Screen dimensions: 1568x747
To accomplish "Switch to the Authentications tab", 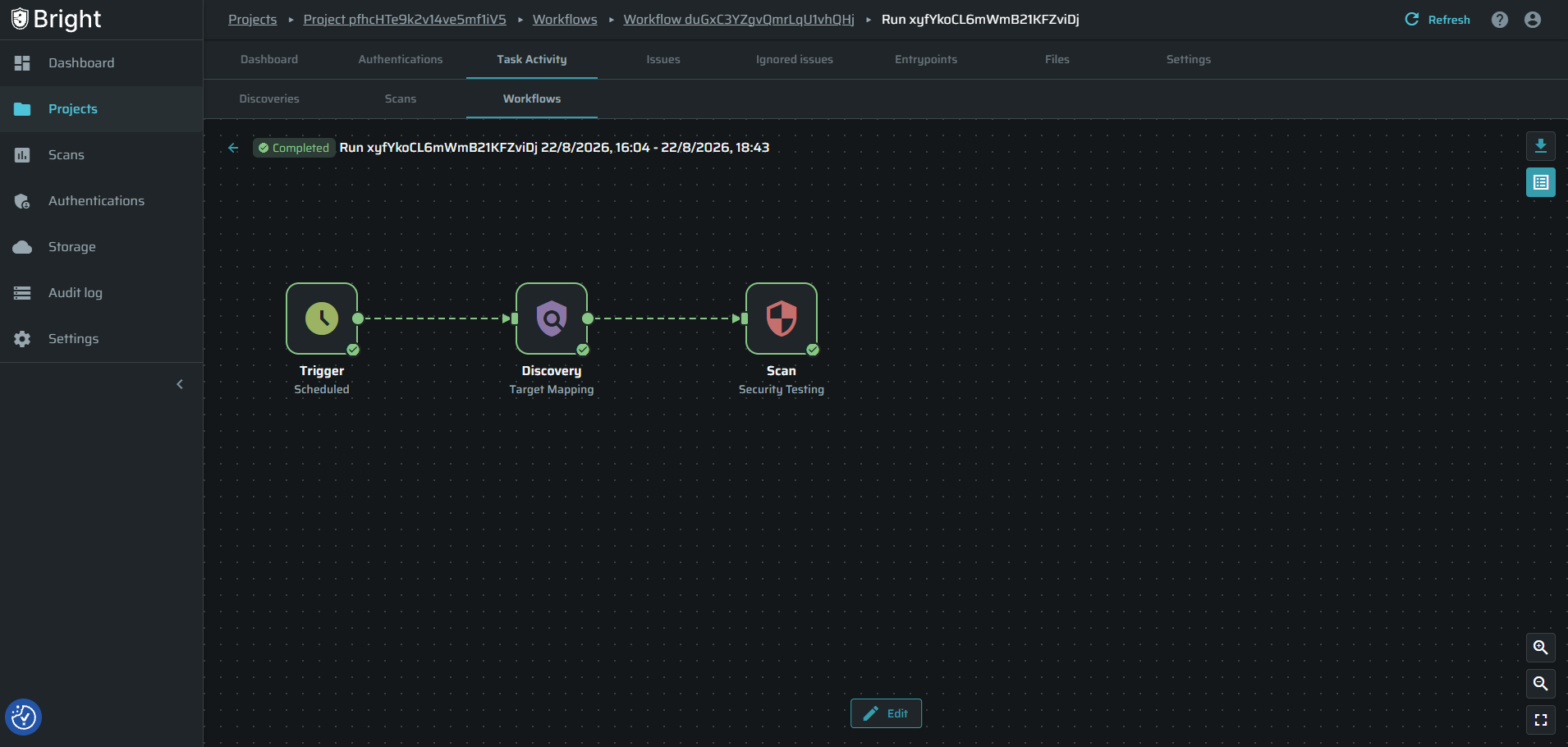I will tap(401, 60).
